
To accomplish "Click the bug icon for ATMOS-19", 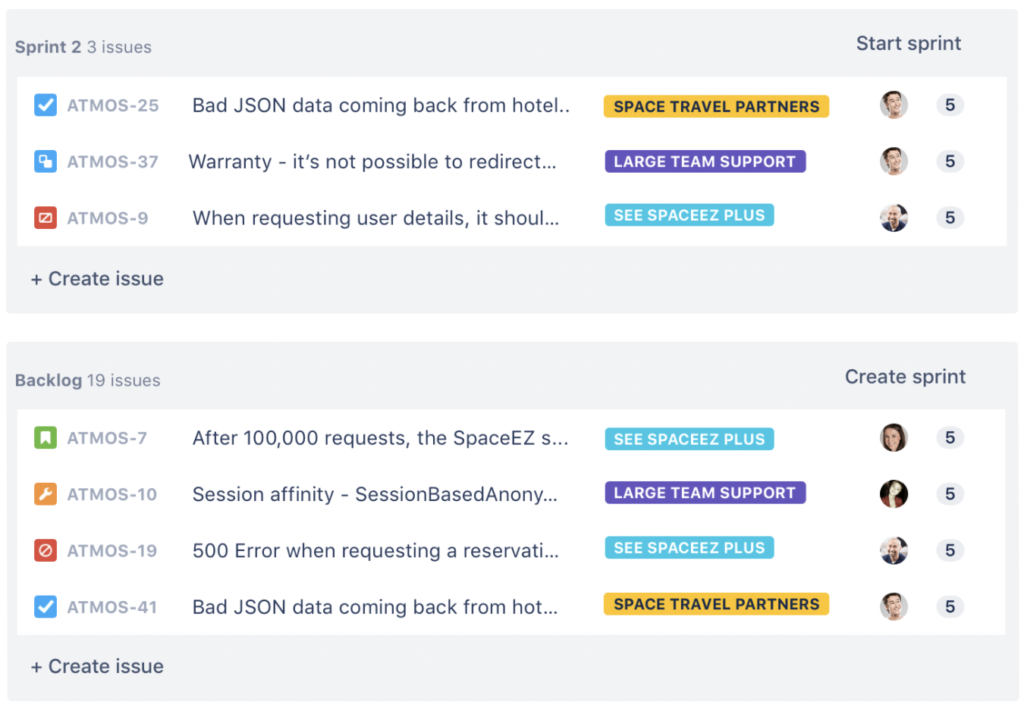I will tap(44, 548).
